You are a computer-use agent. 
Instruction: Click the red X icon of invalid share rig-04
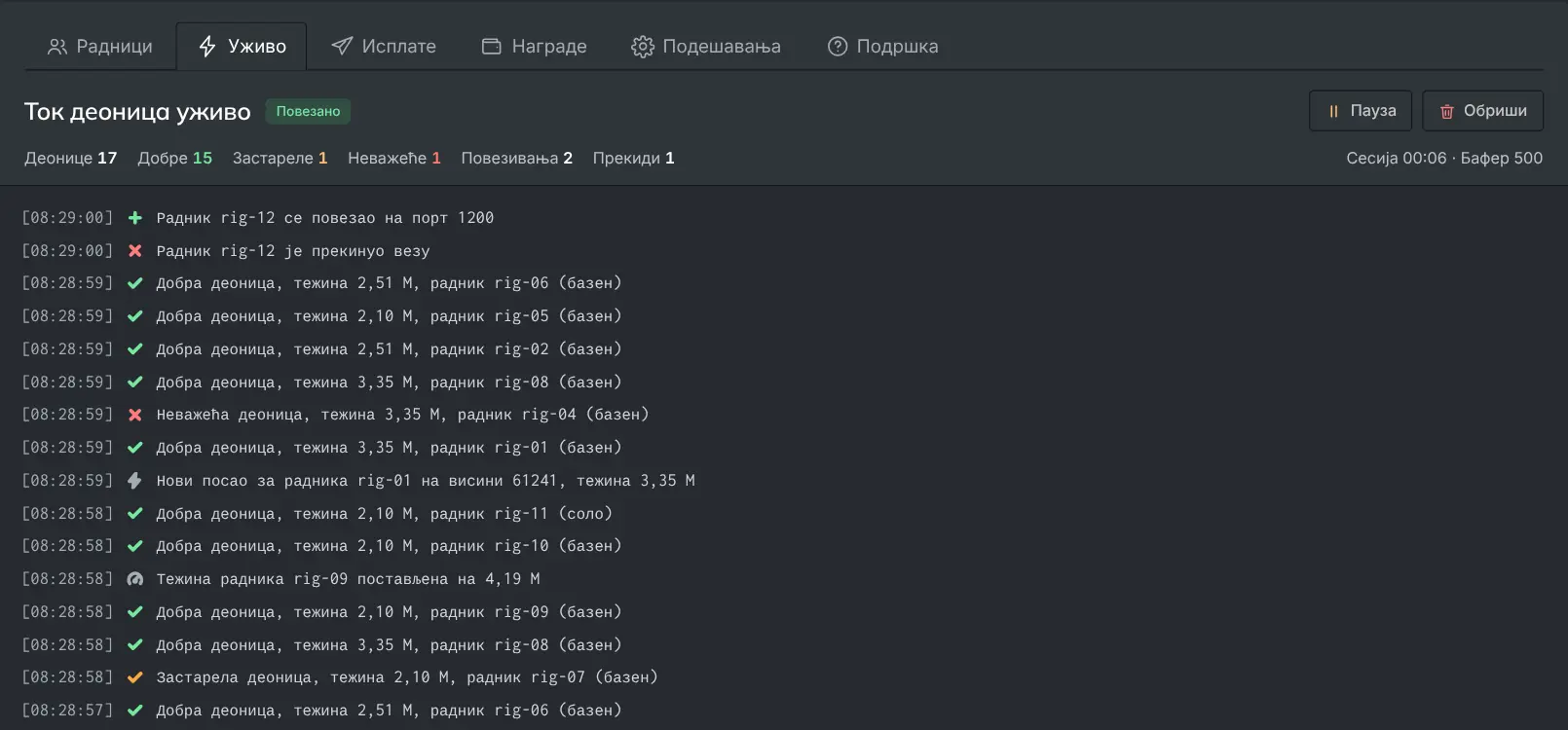[x=135, y=415]
